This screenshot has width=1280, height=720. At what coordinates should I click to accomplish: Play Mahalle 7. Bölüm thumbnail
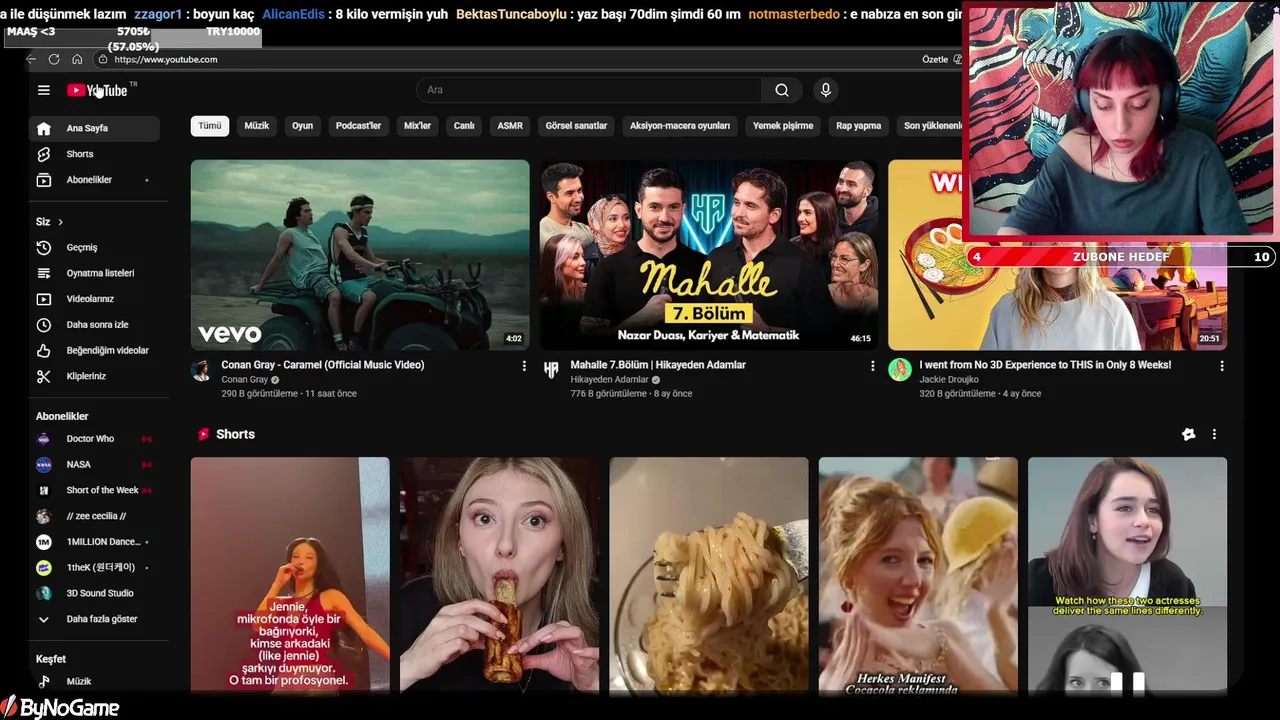709,255
